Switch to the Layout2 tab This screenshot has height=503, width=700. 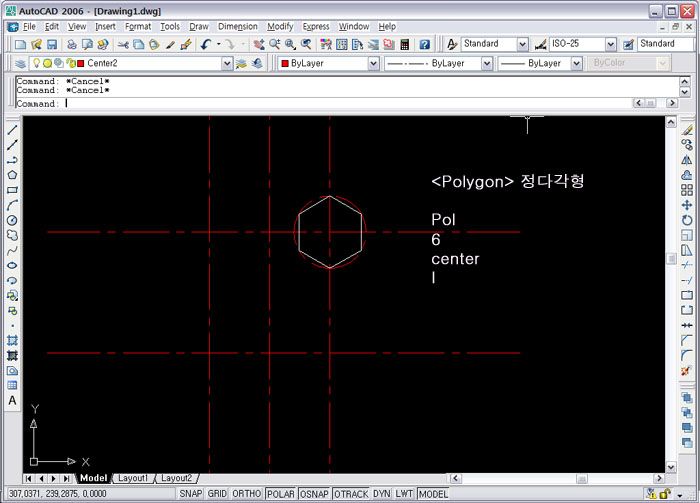tap(176, 478)
